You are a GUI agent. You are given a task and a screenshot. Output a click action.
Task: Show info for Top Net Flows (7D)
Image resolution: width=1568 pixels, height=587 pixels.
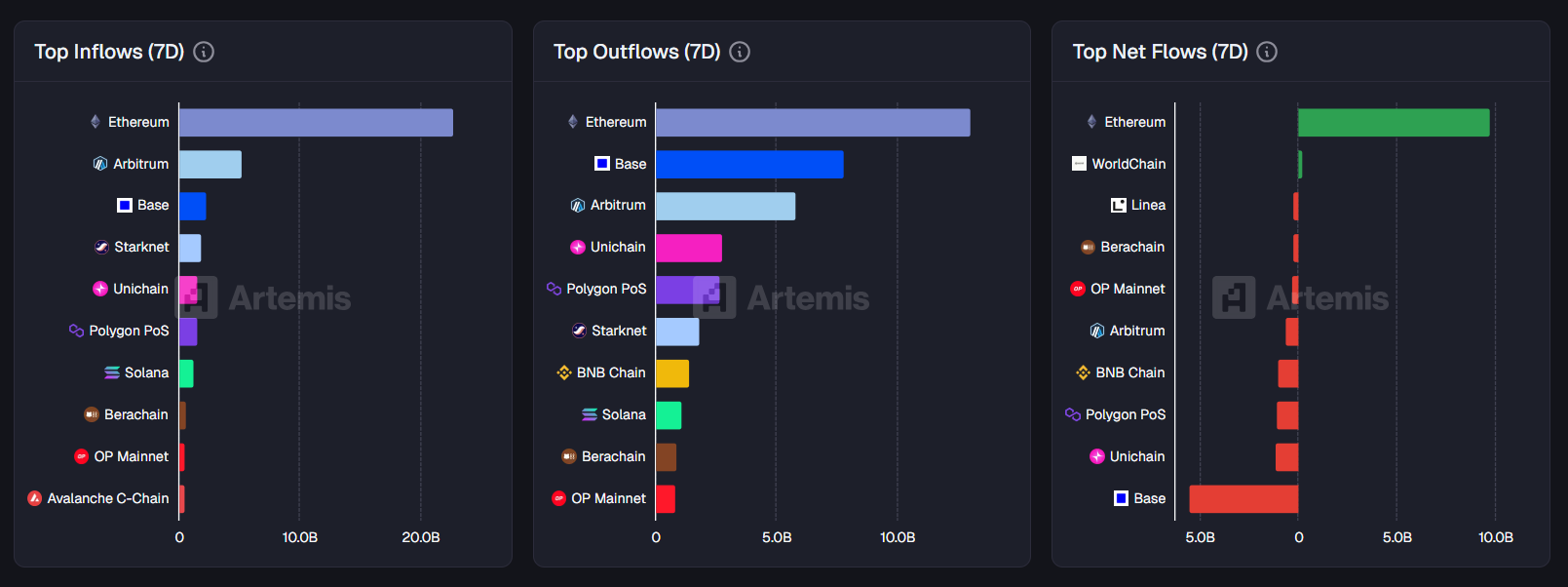coord(1267,52)
